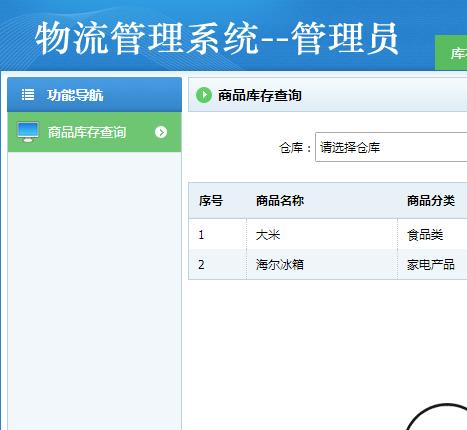Screen dimensions: 467x430
Task: Click the 功能导航 panel header
Action: [x=95, y=95]
